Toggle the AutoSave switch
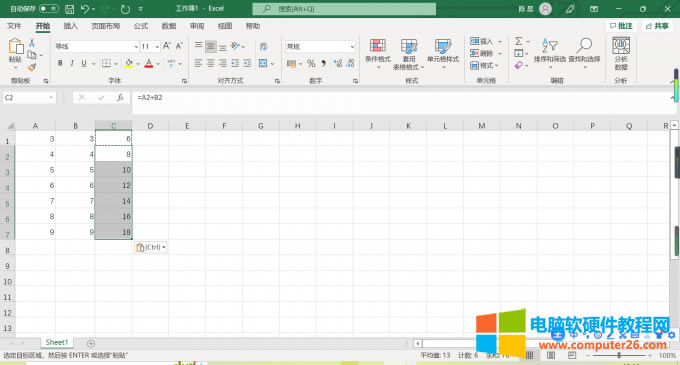Screen dimensions: 680x365 click(x=49, y=9)
